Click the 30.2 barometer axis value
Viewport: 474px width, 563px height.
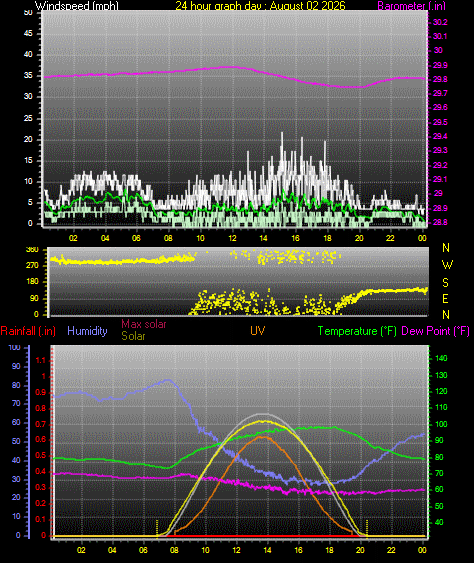[x=440, y=22]
